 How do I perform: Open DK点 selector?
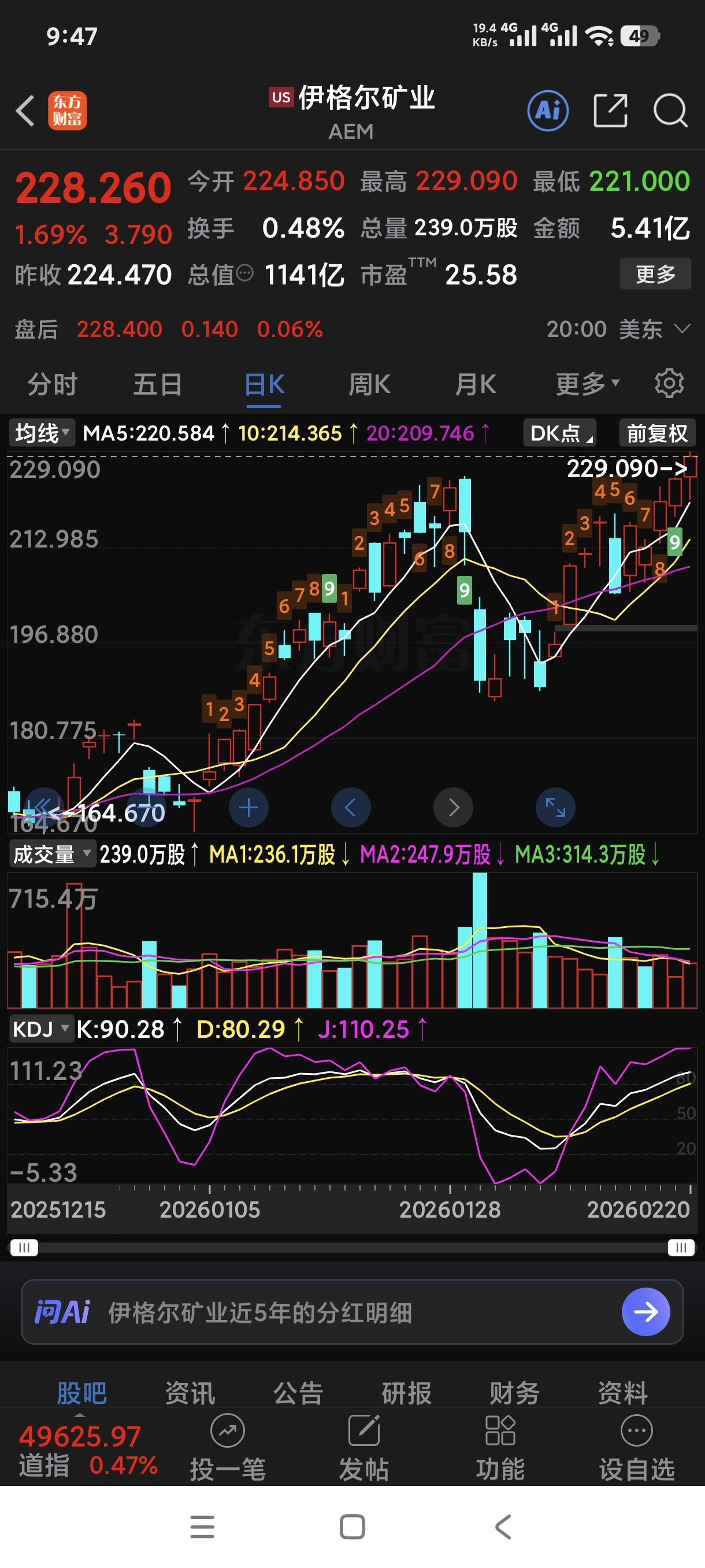point(559,434)
